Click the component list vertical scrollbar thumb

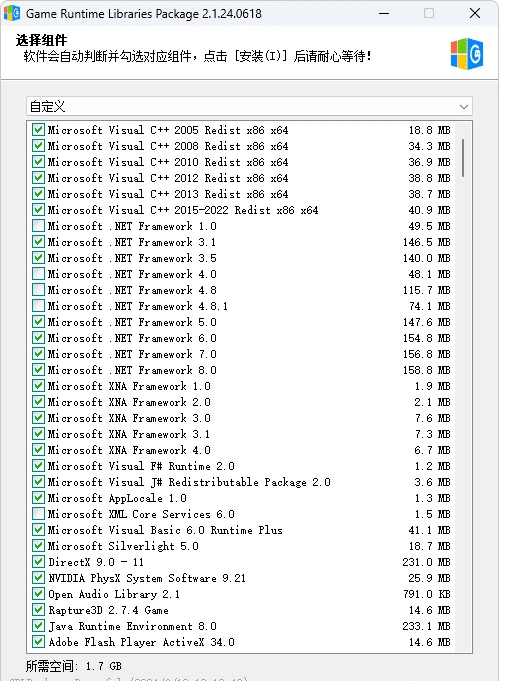click(x=463, y=158)
